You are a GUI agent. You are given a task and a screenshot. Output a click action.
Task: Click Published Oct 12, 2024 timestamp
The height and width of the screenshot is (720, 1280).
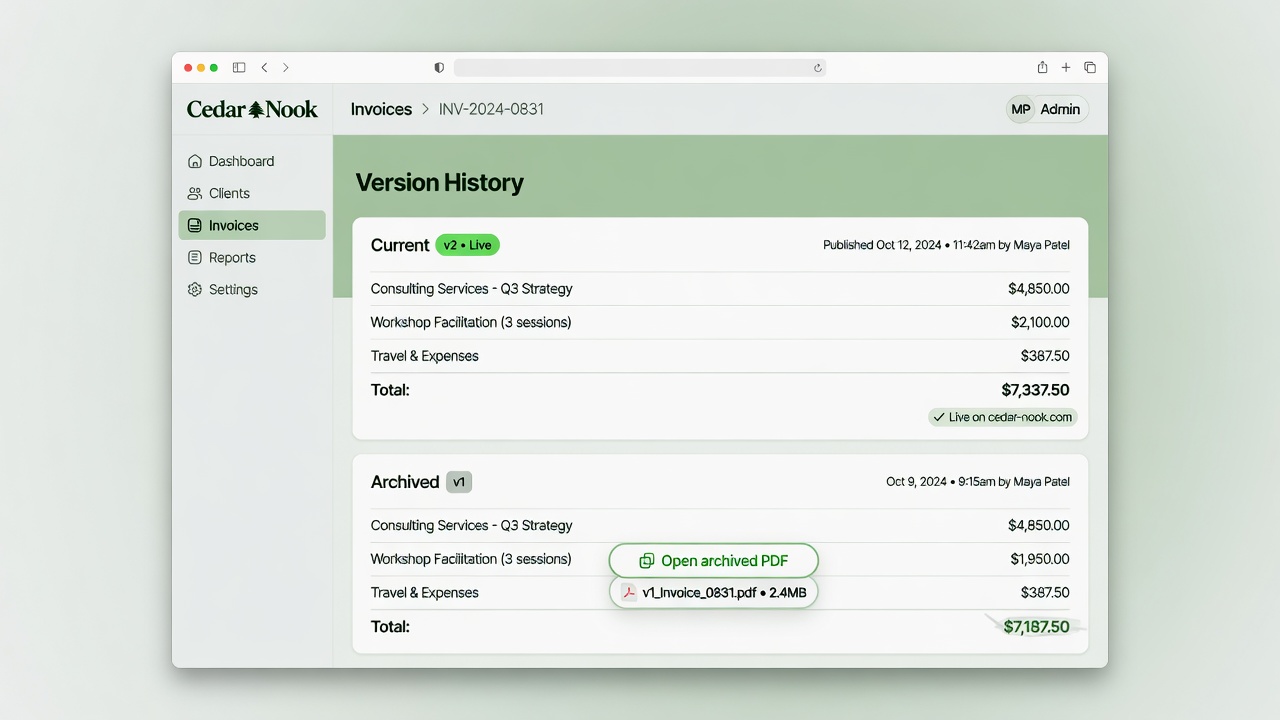pos(946,245)
